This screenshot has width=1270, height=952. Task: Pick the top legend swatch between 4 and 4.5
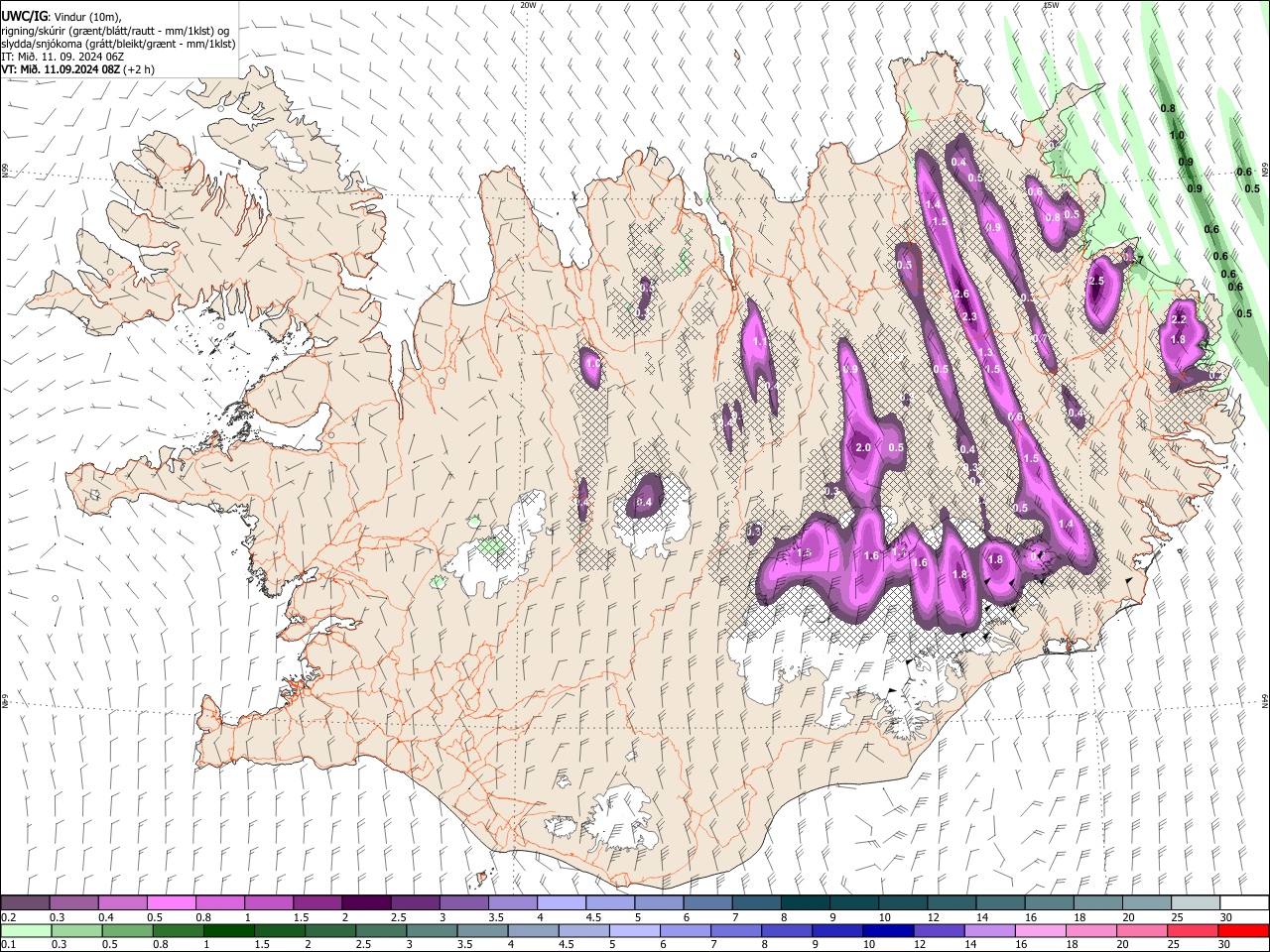pyautogui.click(x=562, y=903)
